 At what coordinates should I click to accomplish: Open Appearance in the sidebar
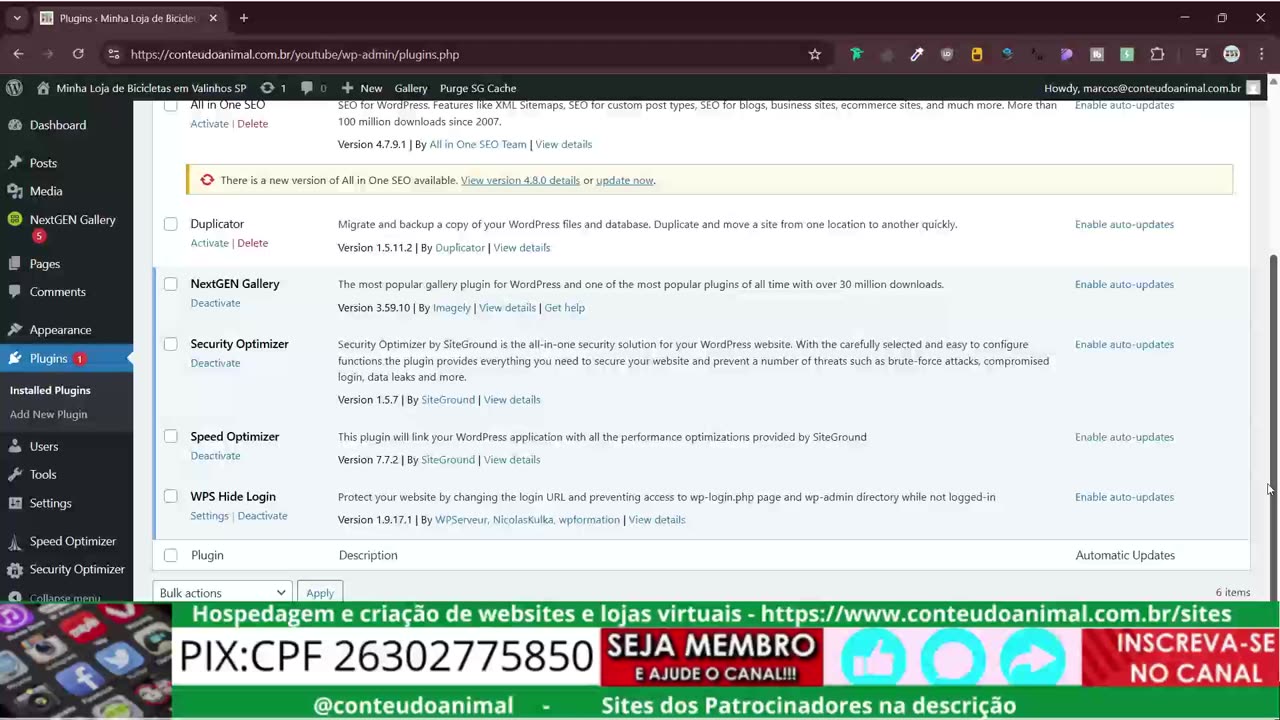point(60,330)
